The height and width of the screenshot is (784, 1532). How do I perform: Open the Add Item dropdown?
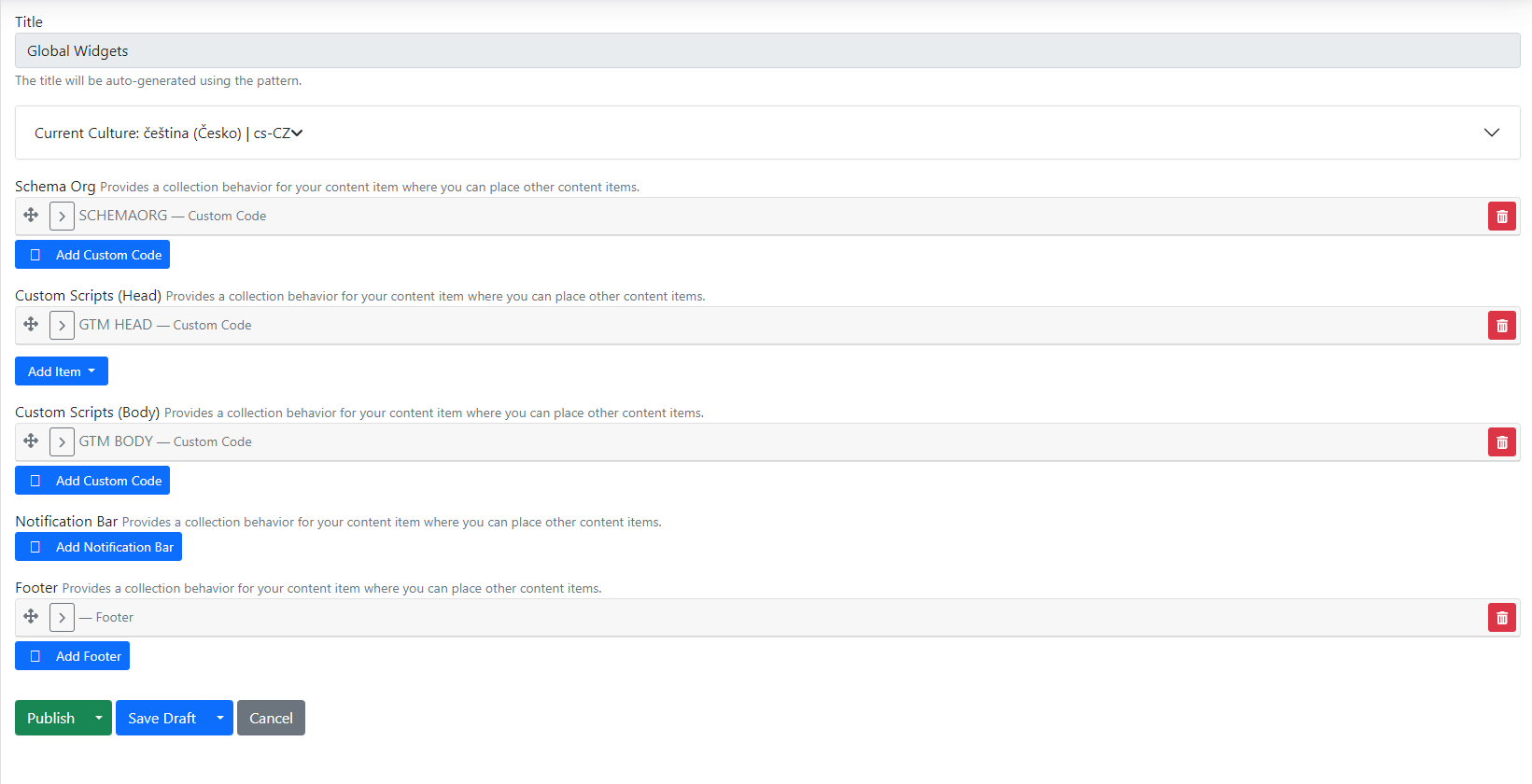pos(62,371)
